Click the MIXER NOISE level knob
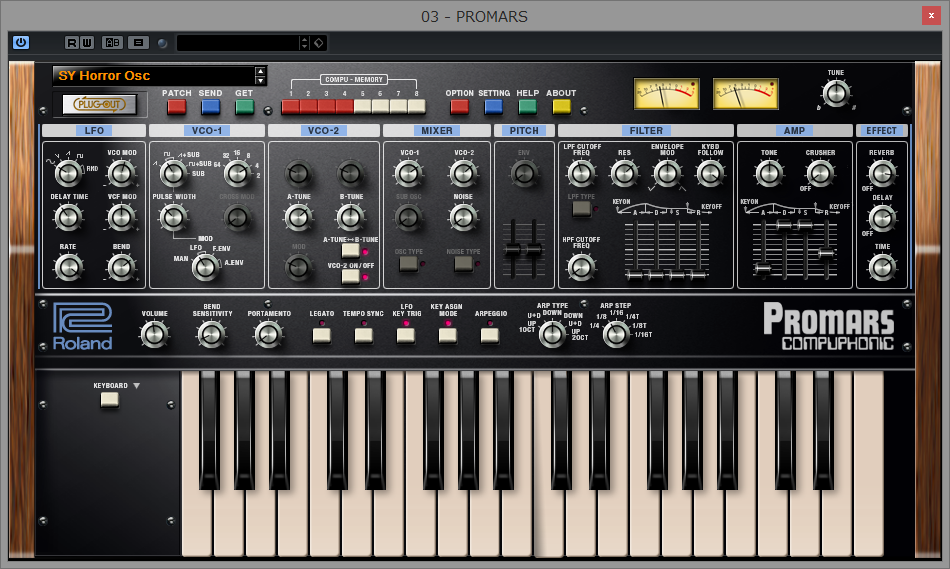This screenshot has height=569, width=950. (463, 218)
